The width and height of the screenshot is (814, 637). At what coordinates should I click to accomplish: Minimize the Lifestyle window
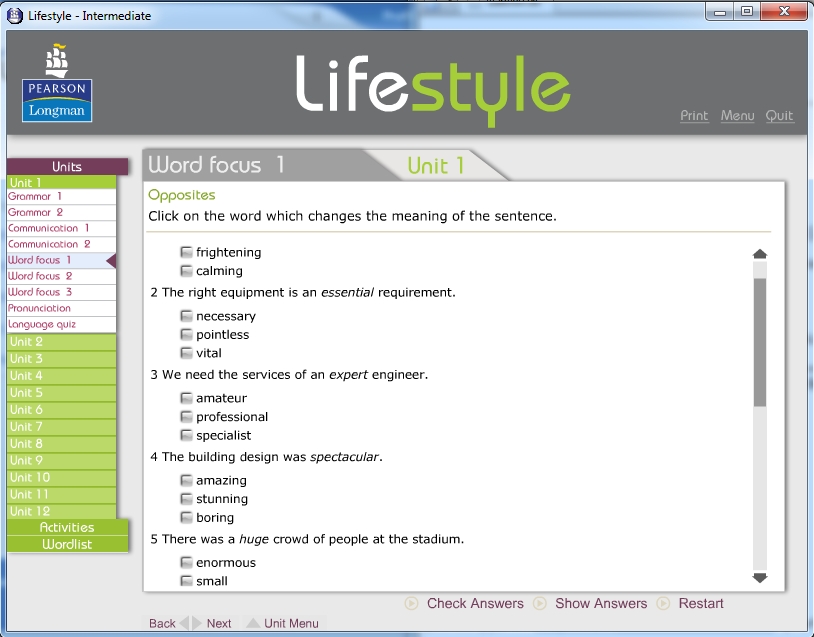click(x=720, y=12)
